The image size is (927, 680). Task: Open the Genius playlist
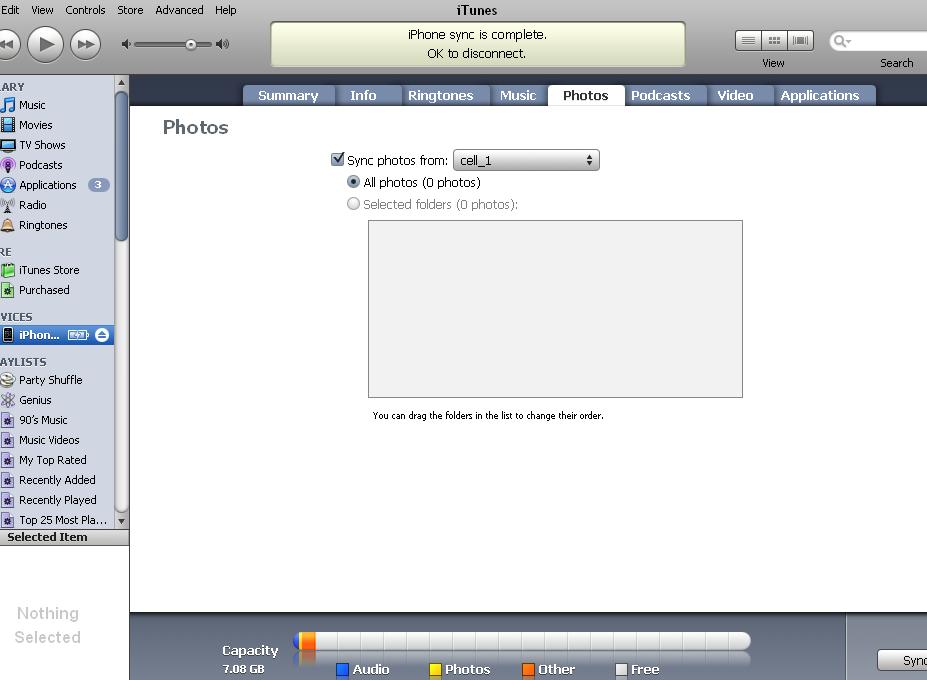point(33,400)
